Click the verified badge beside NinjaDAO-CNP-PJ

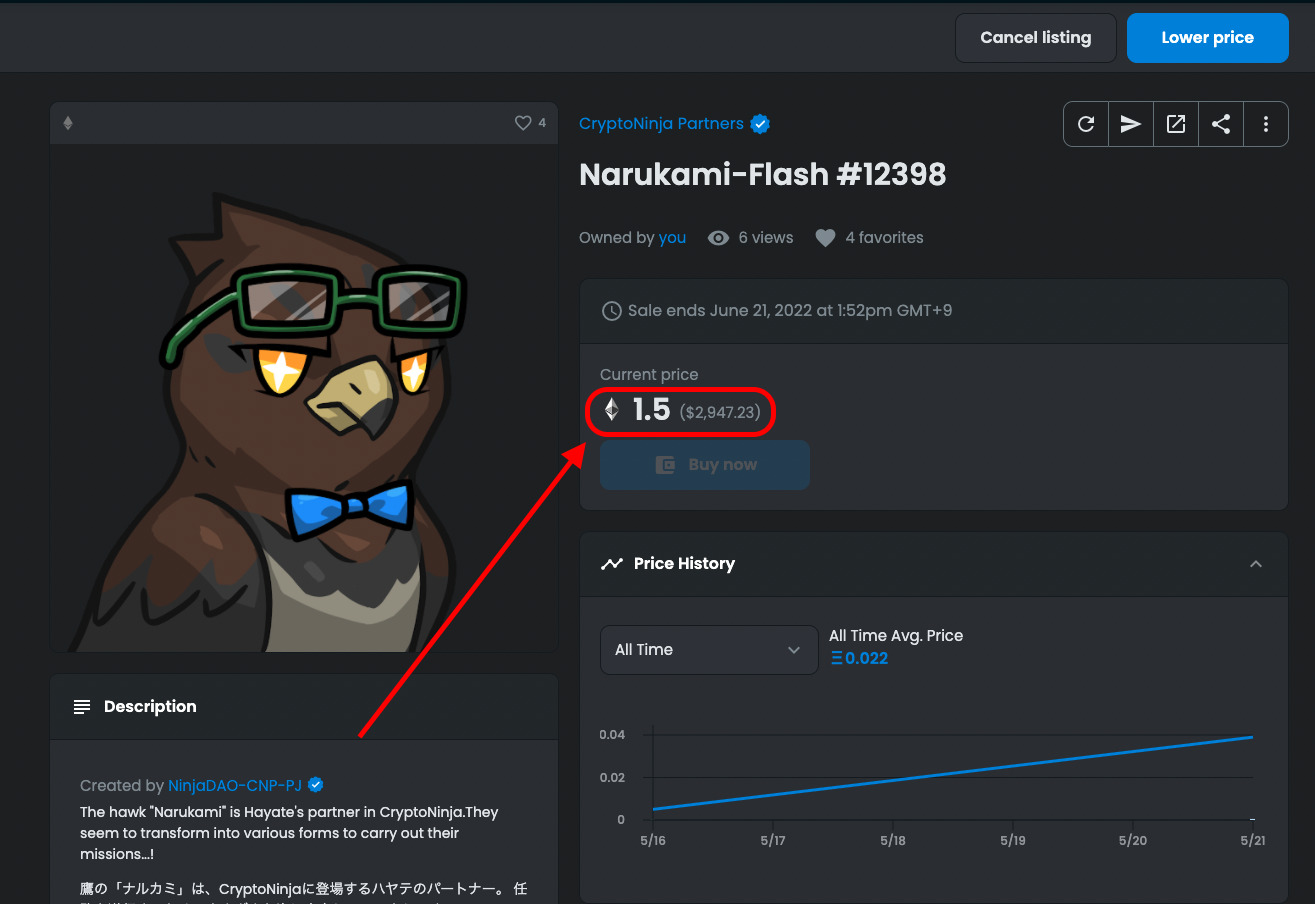(315, 785)
